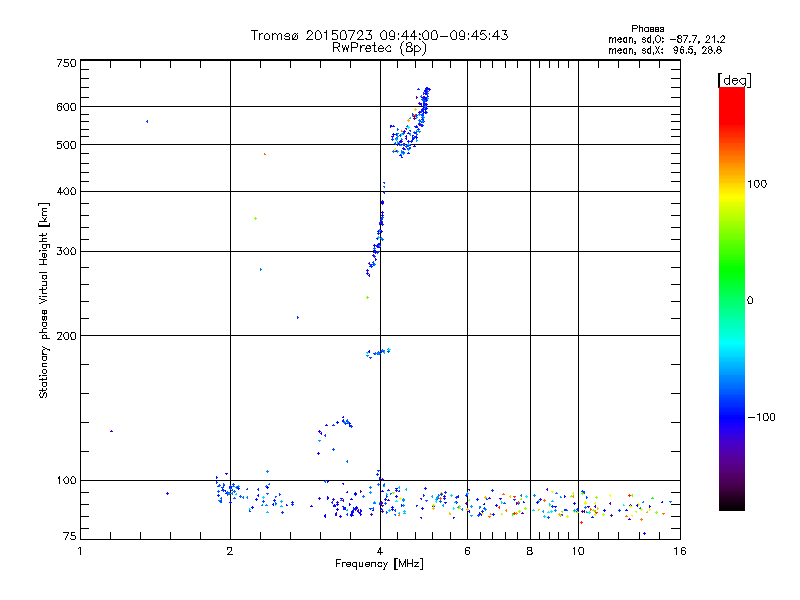This screenshot has height=600, width=800.
Task: Click y-axis tick label '300'
Action: coord(66,252)
